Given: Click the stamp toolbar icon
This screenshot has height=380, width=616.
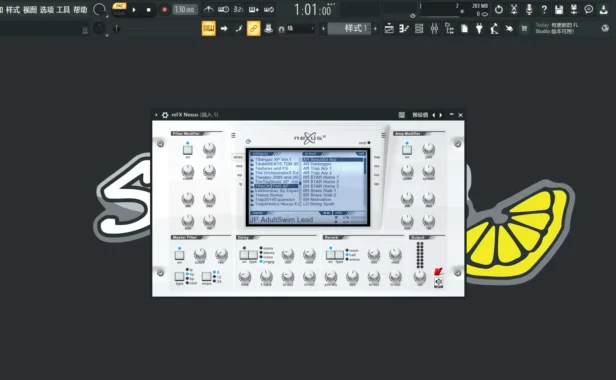Looking at the screenshot, I should coord(269,29).
